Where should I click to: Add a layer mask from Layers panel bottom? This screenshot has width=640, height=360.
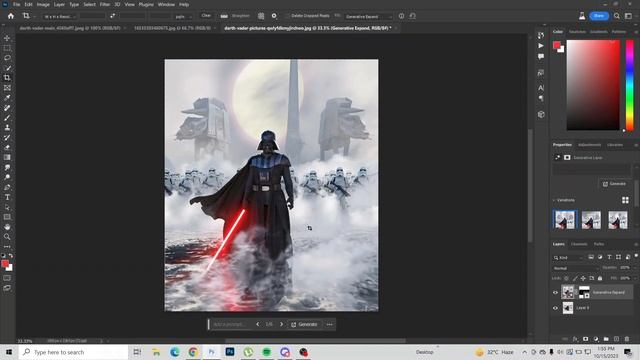[x=586, y=339]
